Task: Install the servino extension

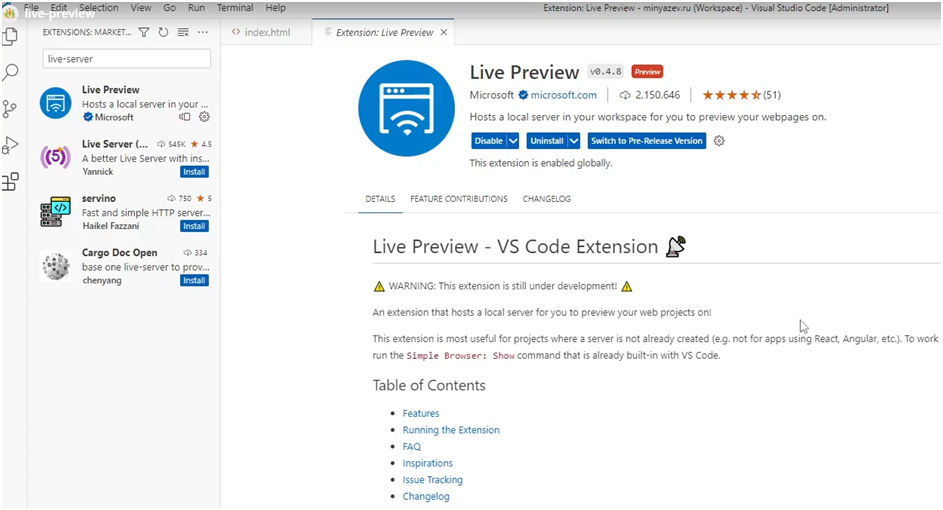Action: tap(194, 226)
